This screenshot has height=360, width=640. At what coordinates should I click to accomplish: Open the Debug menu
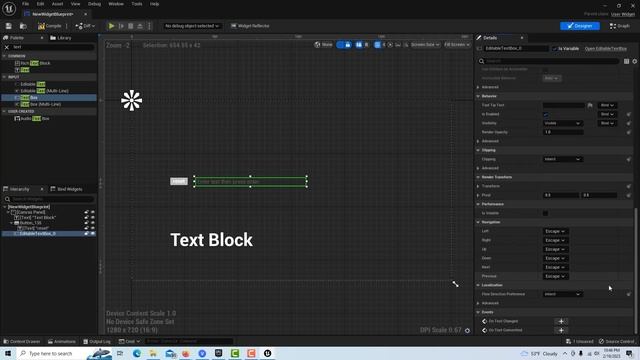(x=94, y=4)
